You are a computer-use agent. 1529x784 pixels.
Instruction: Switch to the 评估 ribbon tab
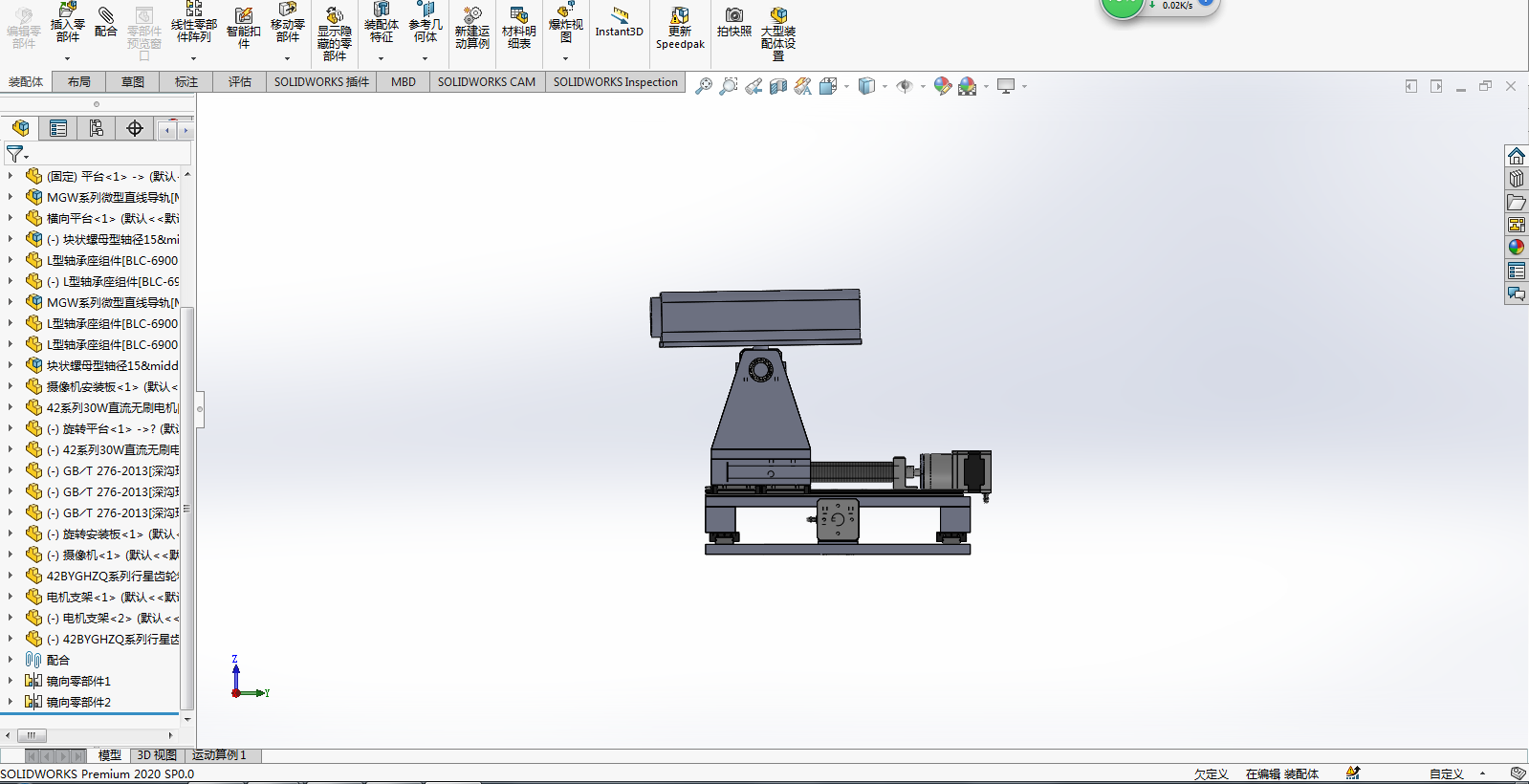click(240, 82)
